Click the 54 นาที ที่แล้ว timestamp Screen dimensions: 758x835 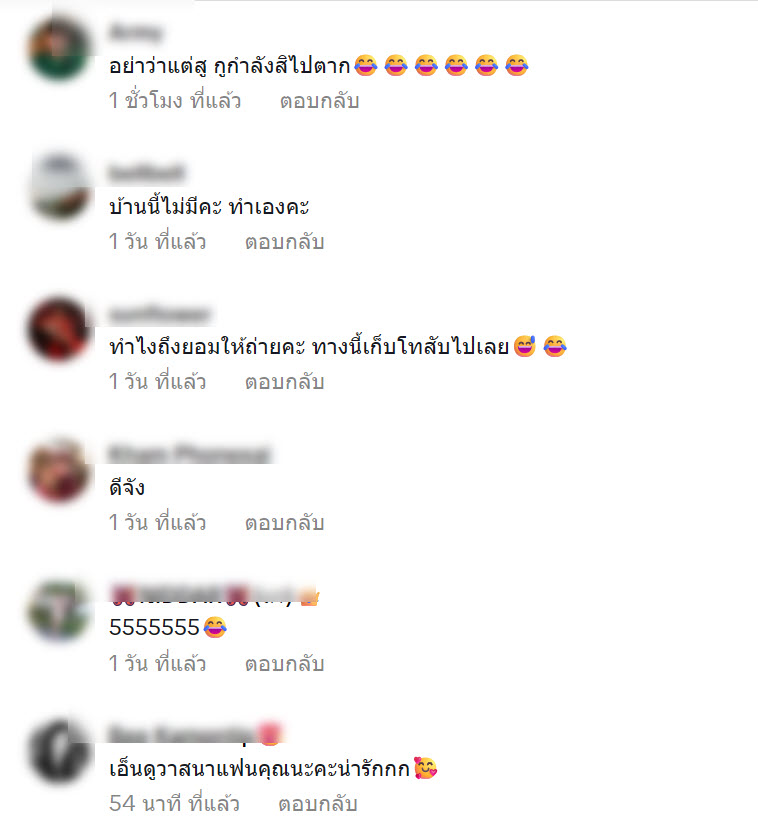[x=174, y=803]
